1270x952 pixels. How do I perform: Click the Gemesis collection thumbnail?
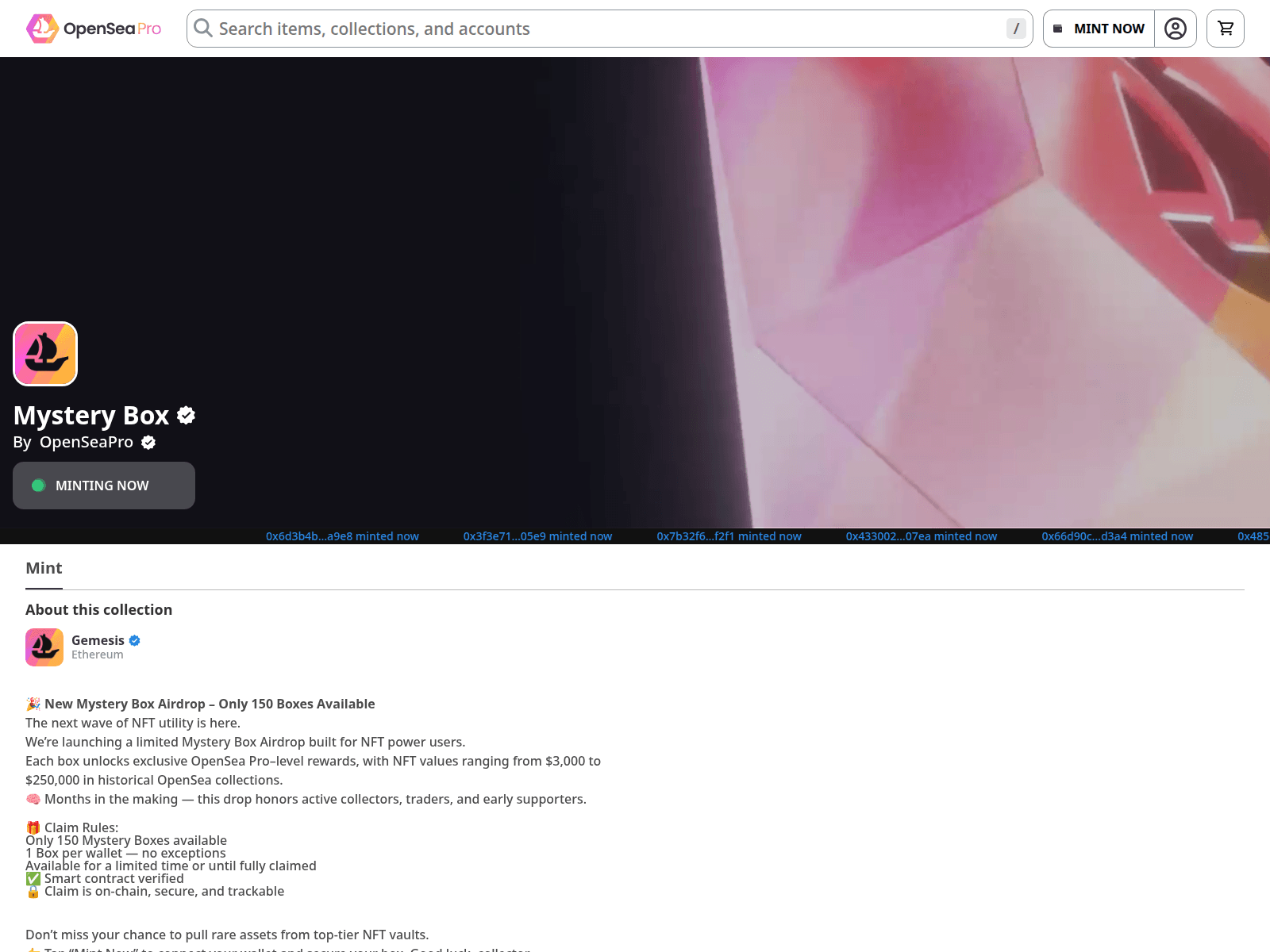pyautogui.click(x=44, y=647)
